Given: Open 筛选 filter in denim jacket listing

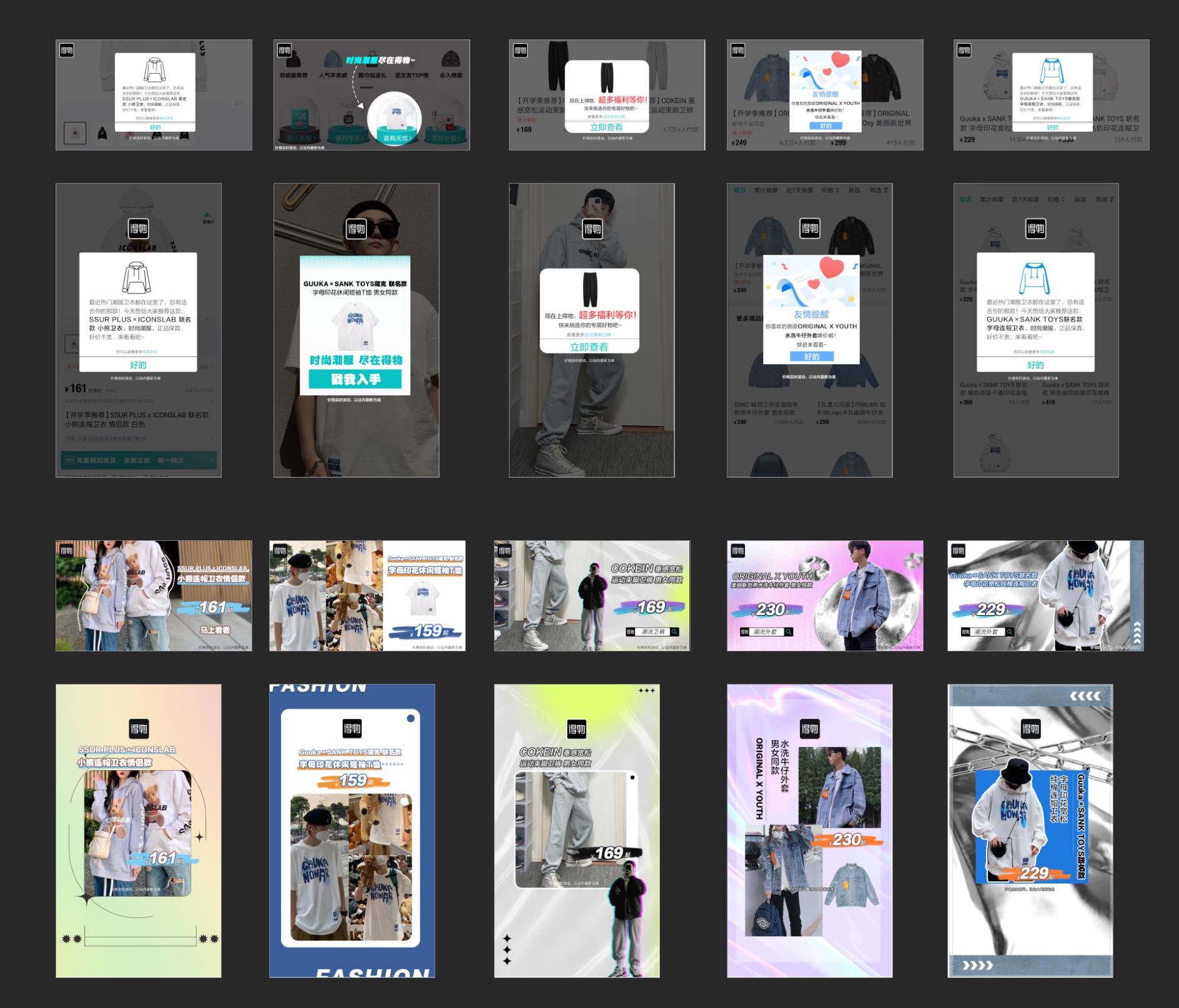Looking at the screenshot, I should click(x=879, y=190).
